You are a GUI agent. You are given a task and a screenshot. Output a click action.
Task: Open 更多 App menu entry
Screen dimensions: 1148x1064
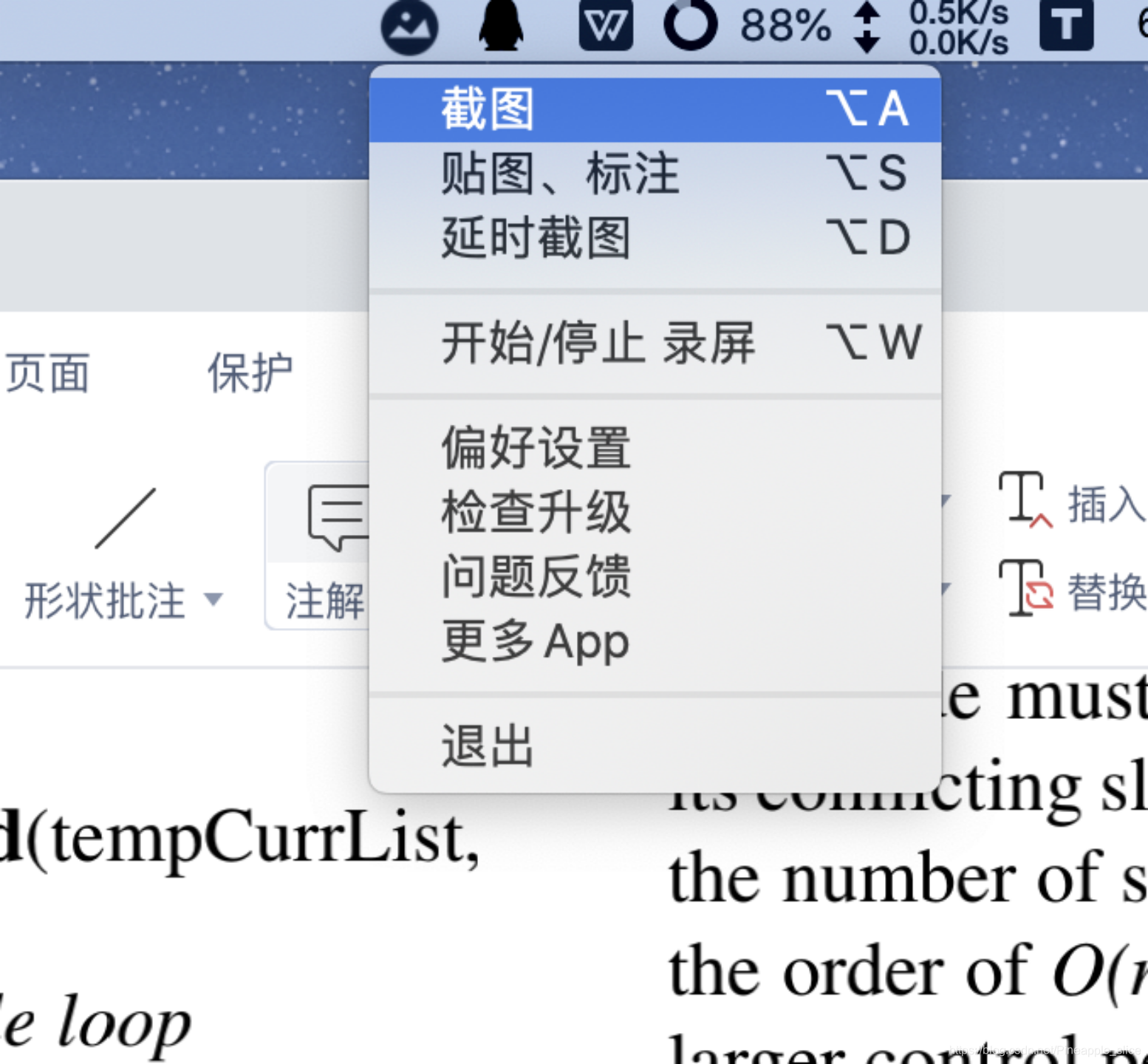coord(655,641)
